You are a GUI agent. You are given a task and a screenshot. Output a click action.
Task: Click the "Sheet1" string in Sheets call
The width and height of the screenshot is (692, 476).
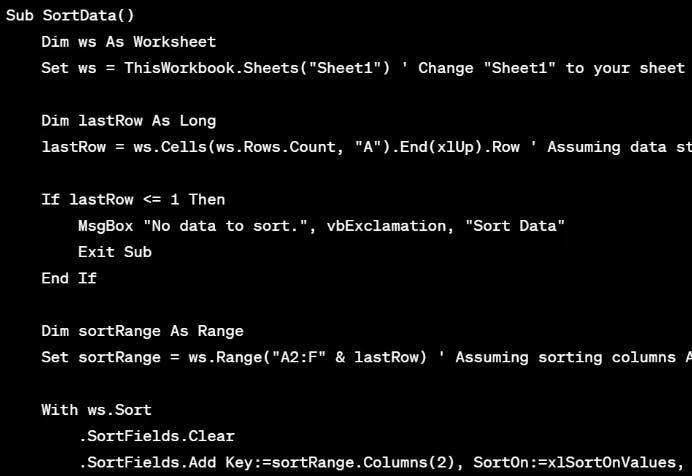(346, 68)
